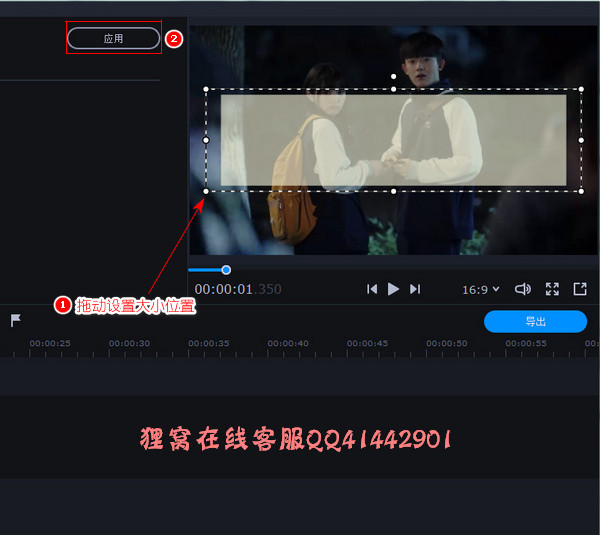Click the 应用 apply button

pos(114,38)
